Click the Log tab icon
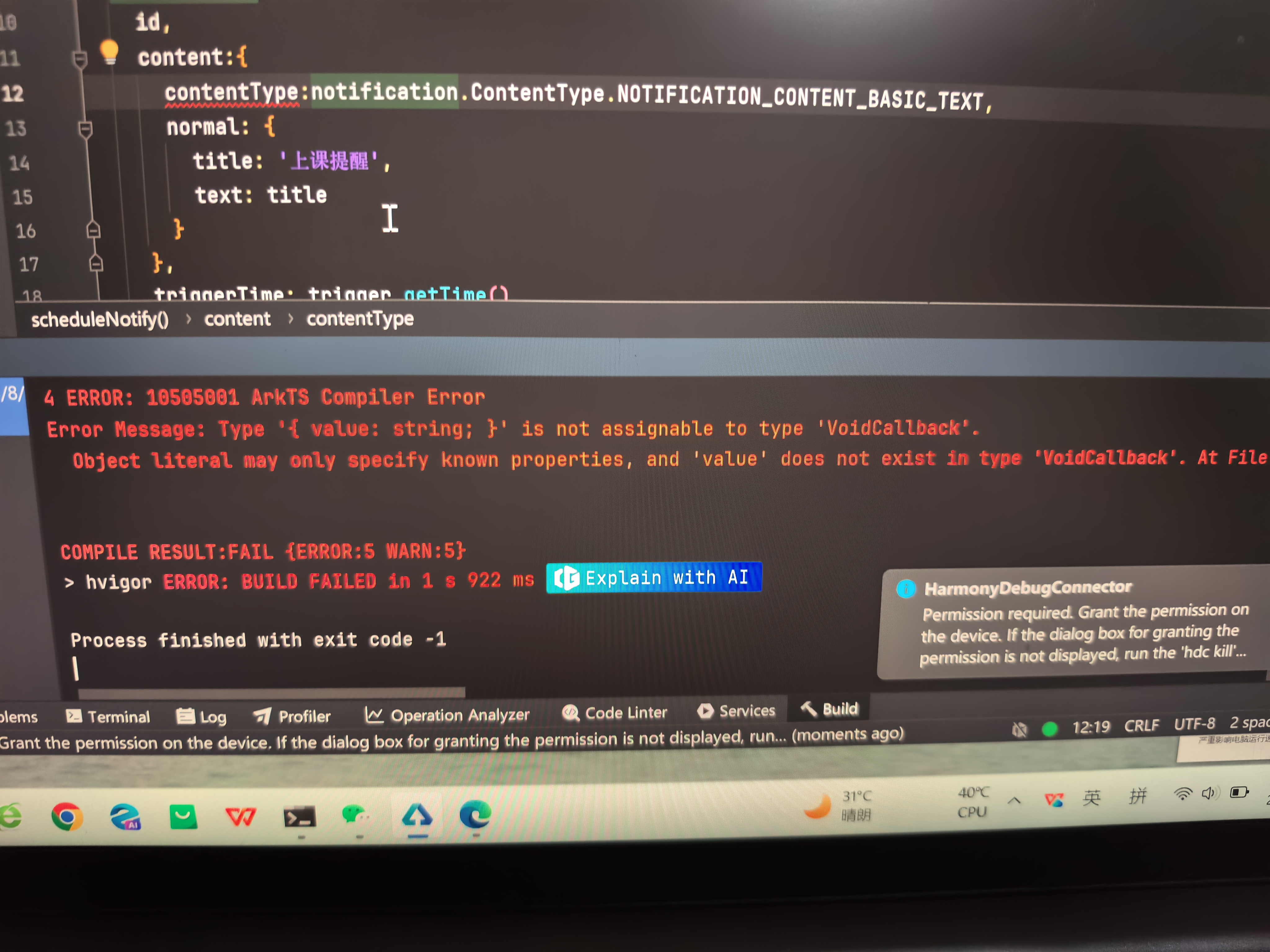This screenshot has width=1270, height=952. pos(185,716)
